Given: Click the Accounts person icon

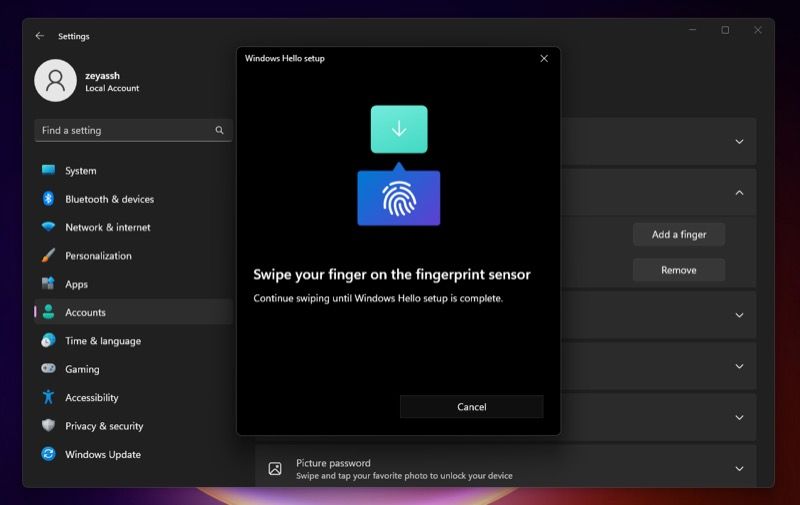Looking at the screenshot, I should (48, 312).
